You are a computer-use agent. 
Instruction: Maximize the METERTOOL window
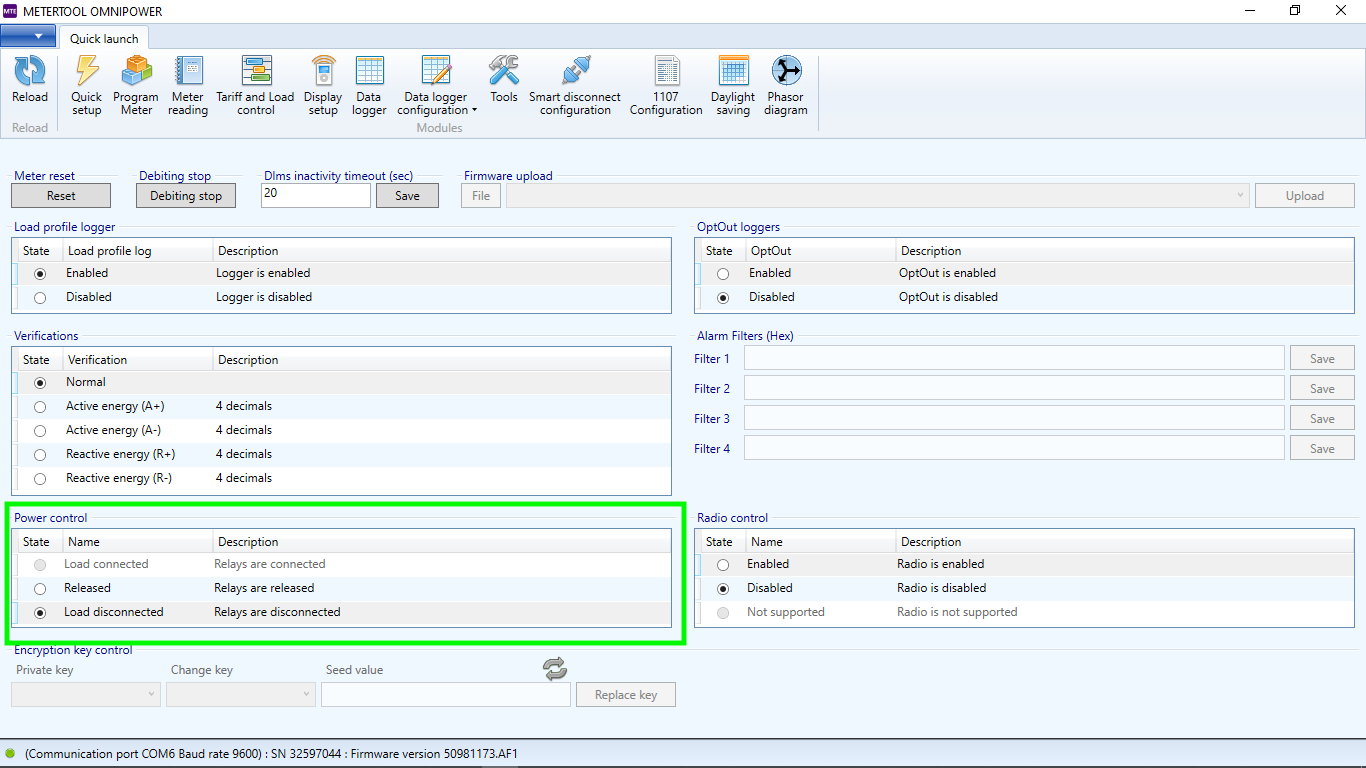1295,11
